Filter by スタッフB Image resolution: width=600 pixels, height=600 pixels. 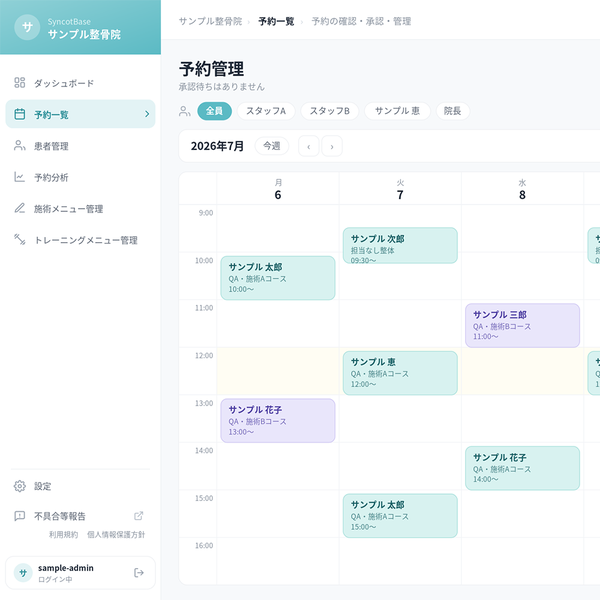pos(329,111)
